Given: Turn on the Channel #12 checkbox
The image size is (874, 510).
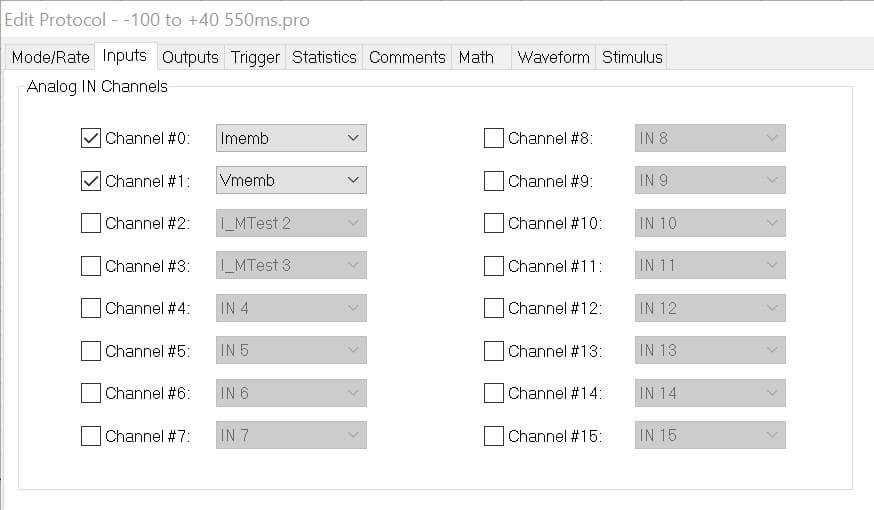Looking at the screenshot, I should pos(494,308).
